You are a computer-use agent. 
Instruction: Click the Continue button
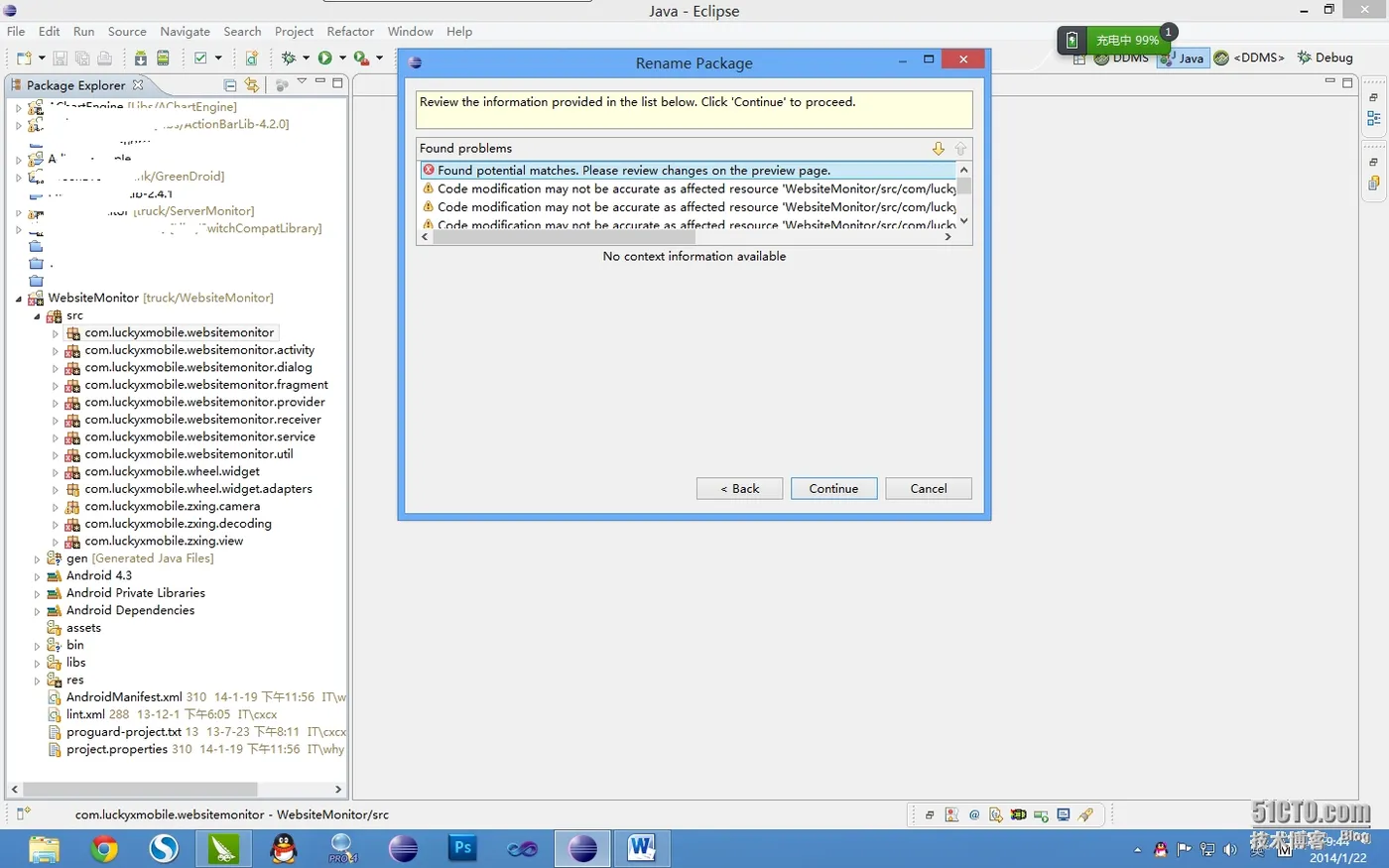pyautogui.click(x=833, y=488)
